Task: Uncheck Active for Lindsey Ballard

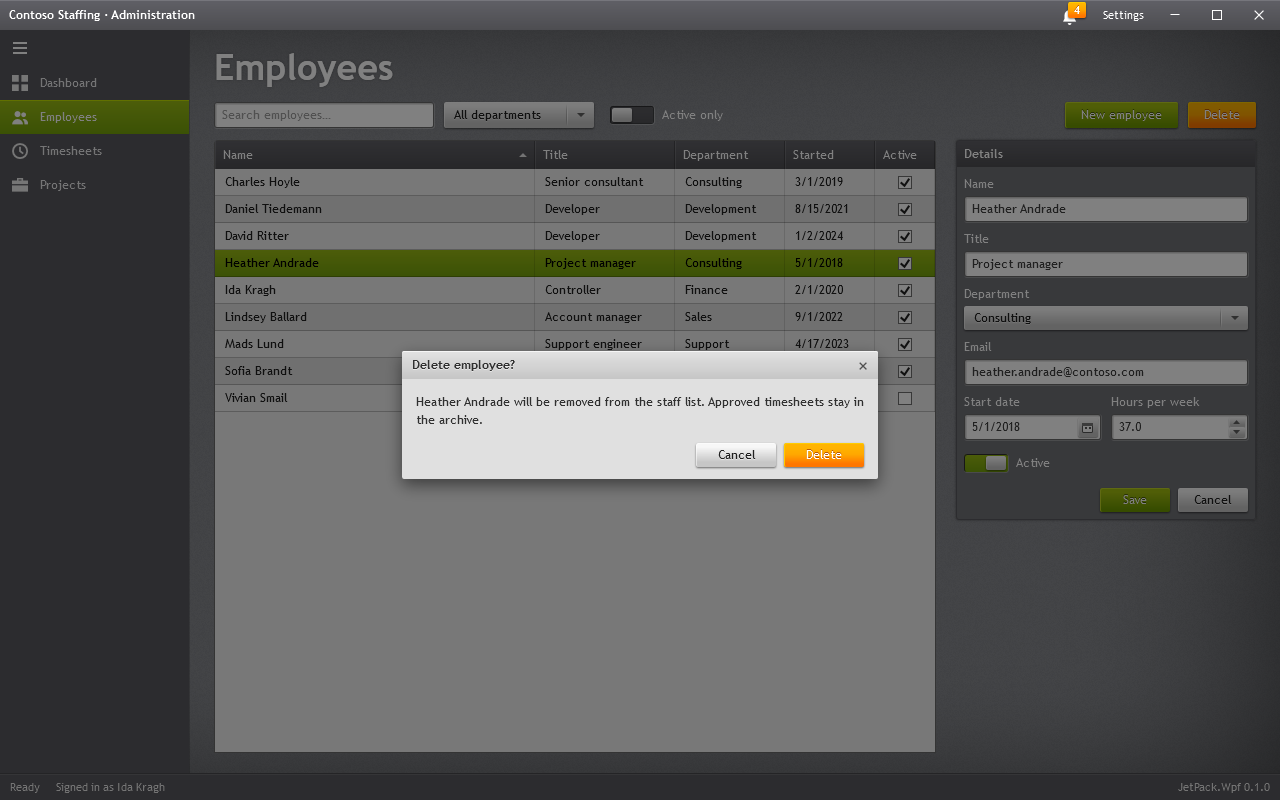Action: (x=905, y=318)
